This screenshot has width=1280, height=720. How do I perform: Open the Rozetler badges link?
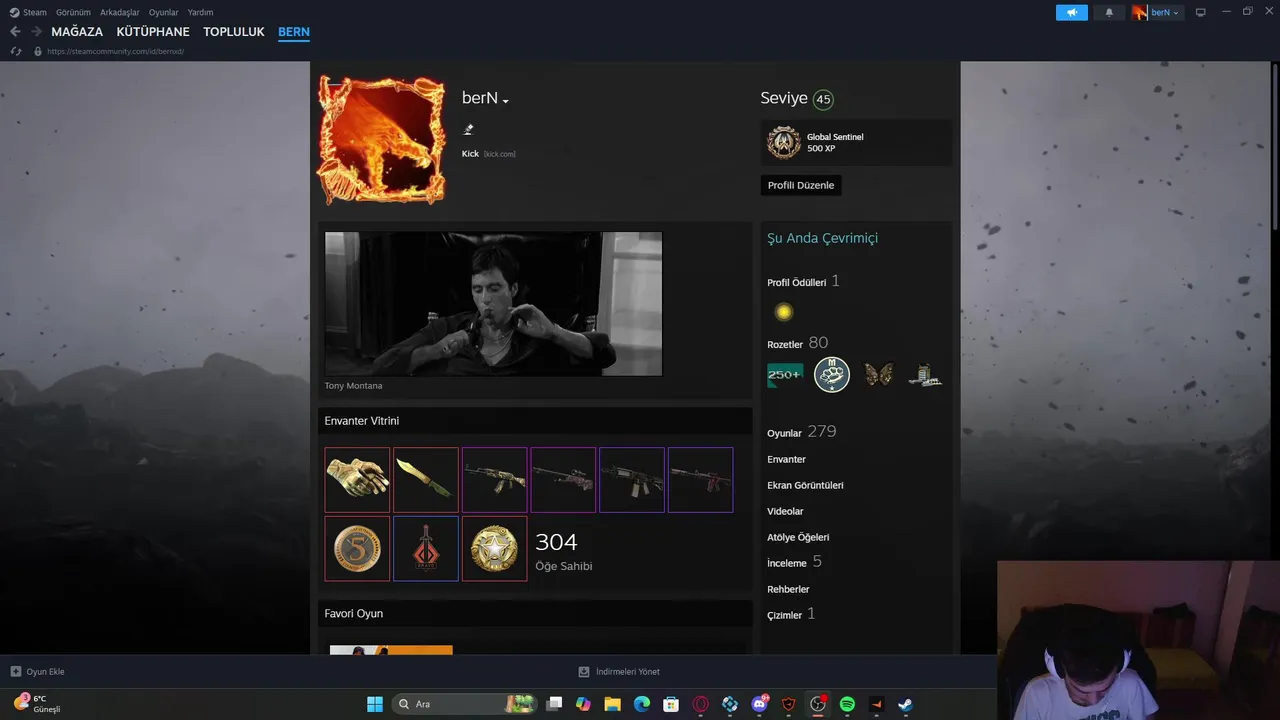(x=785, y=345)
